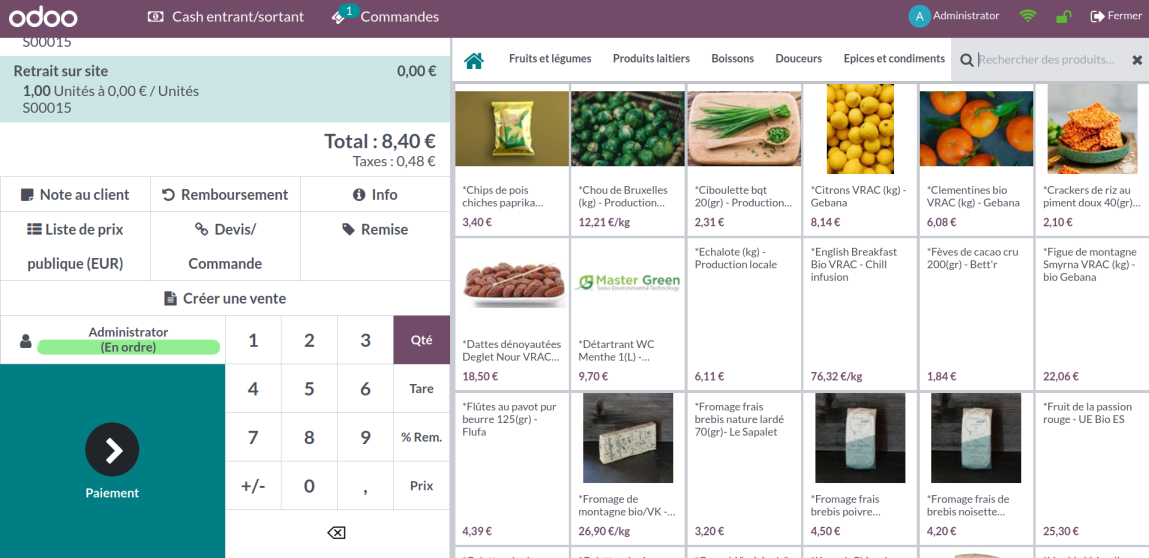This screenshot has height=558, width=1149.
Task: Tap numpad key 6
Action: 366,389
